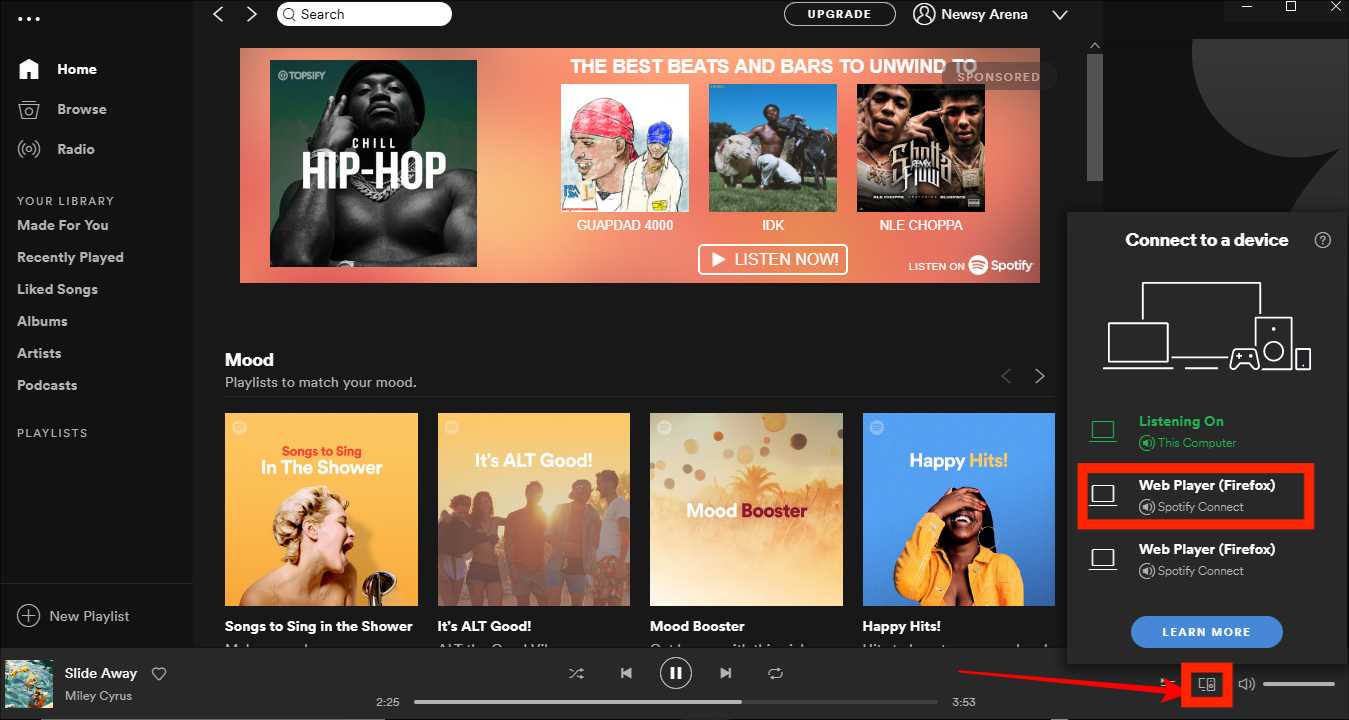The image size is (1349, 720).
Task: Skip to next track
Action: (x=726, y=674)
